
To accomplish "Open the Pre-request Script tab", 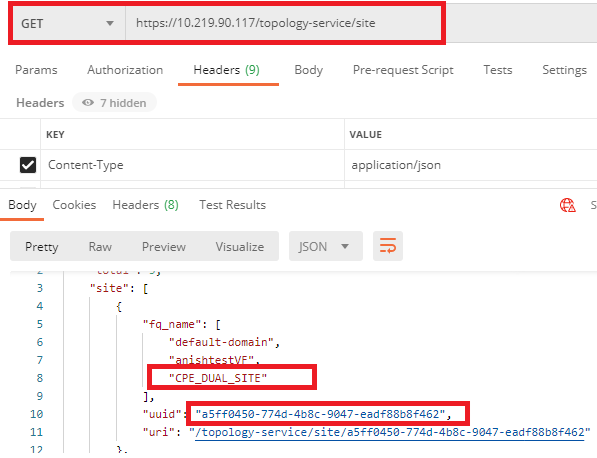I will click(403, 70).
